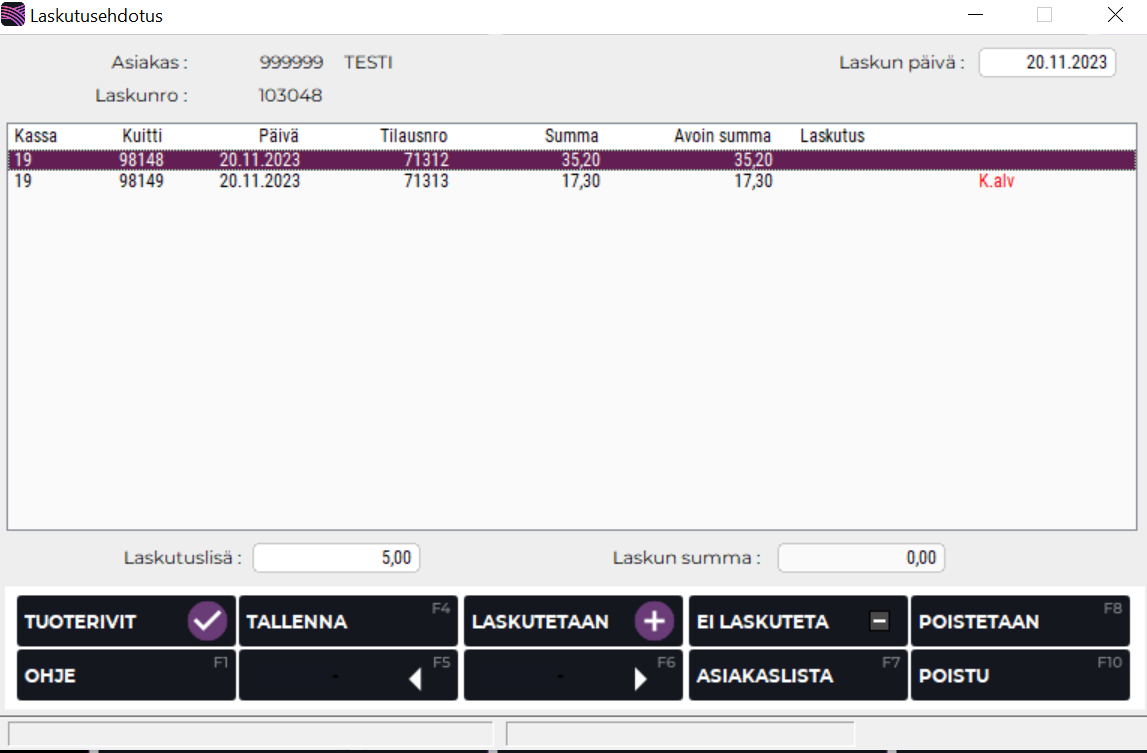Click the Laskutusehdotus app logo icon
Screen dimensions: 1147x753
(14, 15)
